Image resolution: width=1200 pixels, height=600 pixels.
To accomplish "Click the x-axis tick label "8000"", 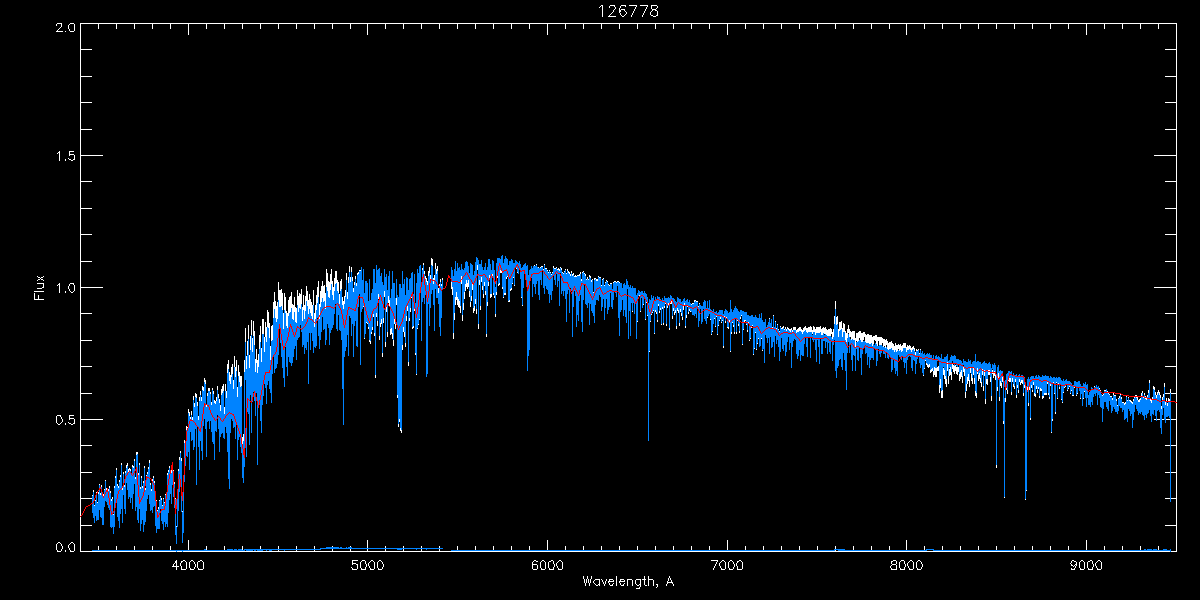I will (907, 565).
